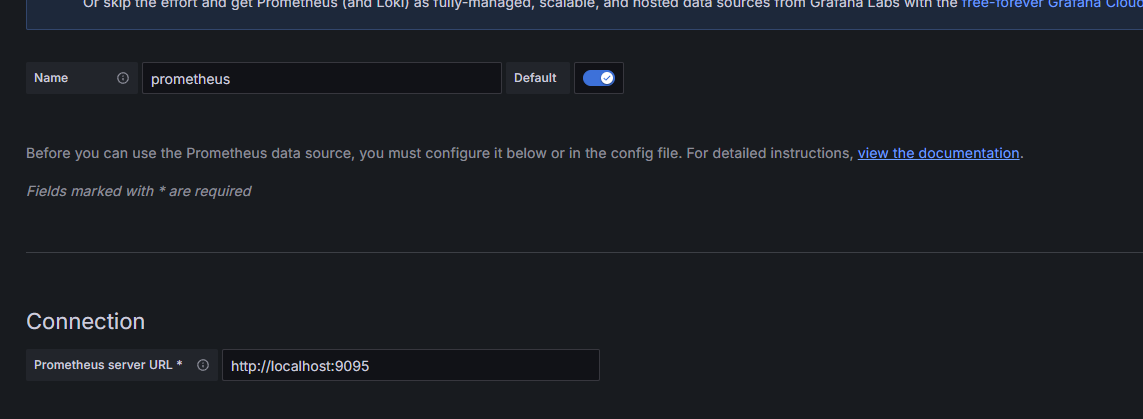Click empty space right of URL field
This screenshot has height=419, width=1143.
[850, 365]
